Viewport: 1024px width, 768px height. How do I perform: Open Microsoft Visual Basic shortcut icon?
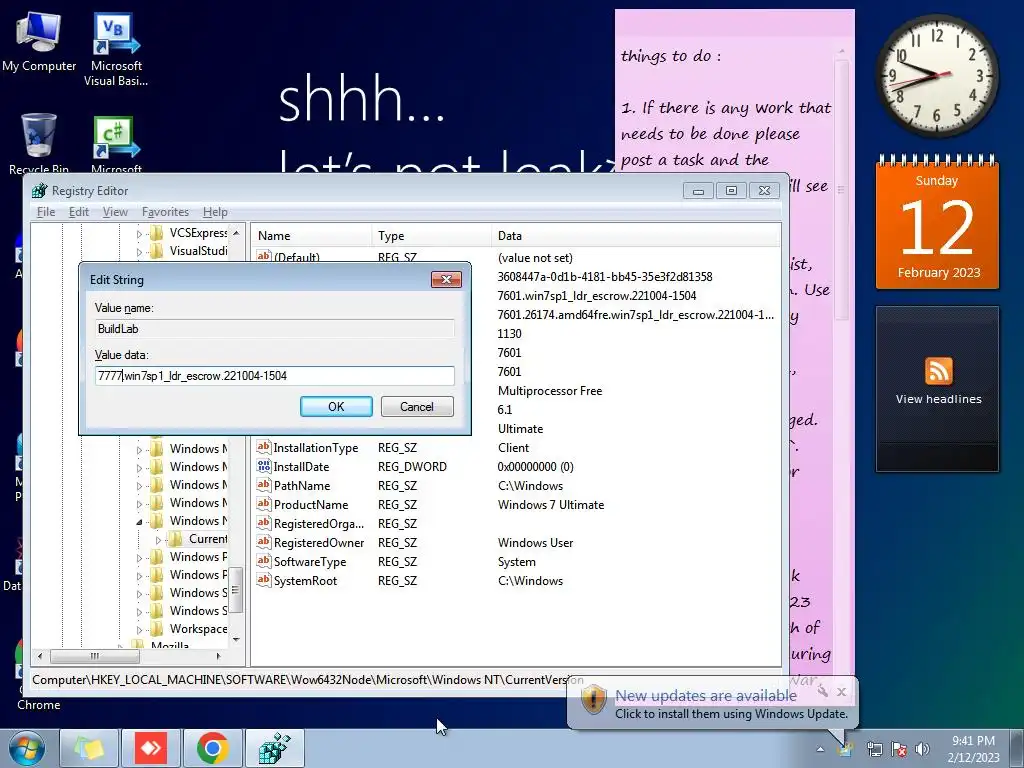pos(116,49)
